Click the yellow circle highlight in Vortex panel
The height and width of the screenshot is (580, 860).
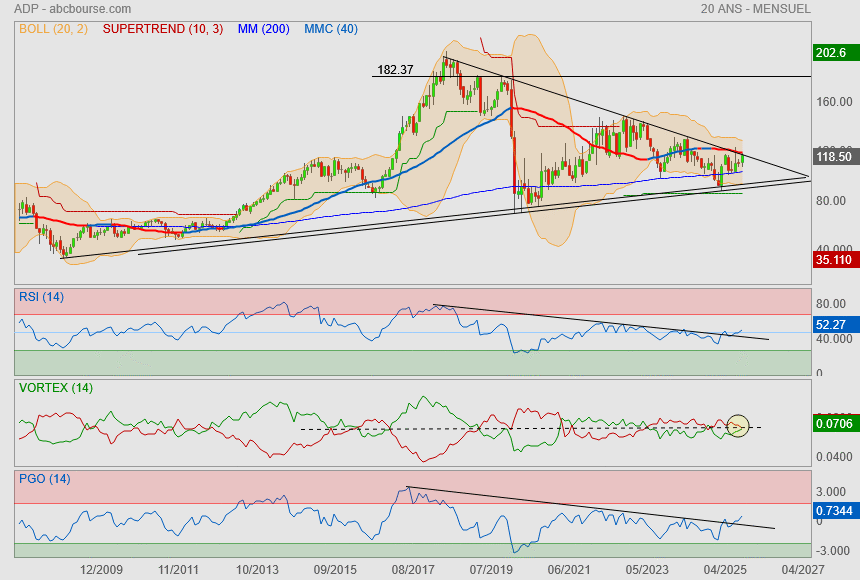tap(738, 426)
